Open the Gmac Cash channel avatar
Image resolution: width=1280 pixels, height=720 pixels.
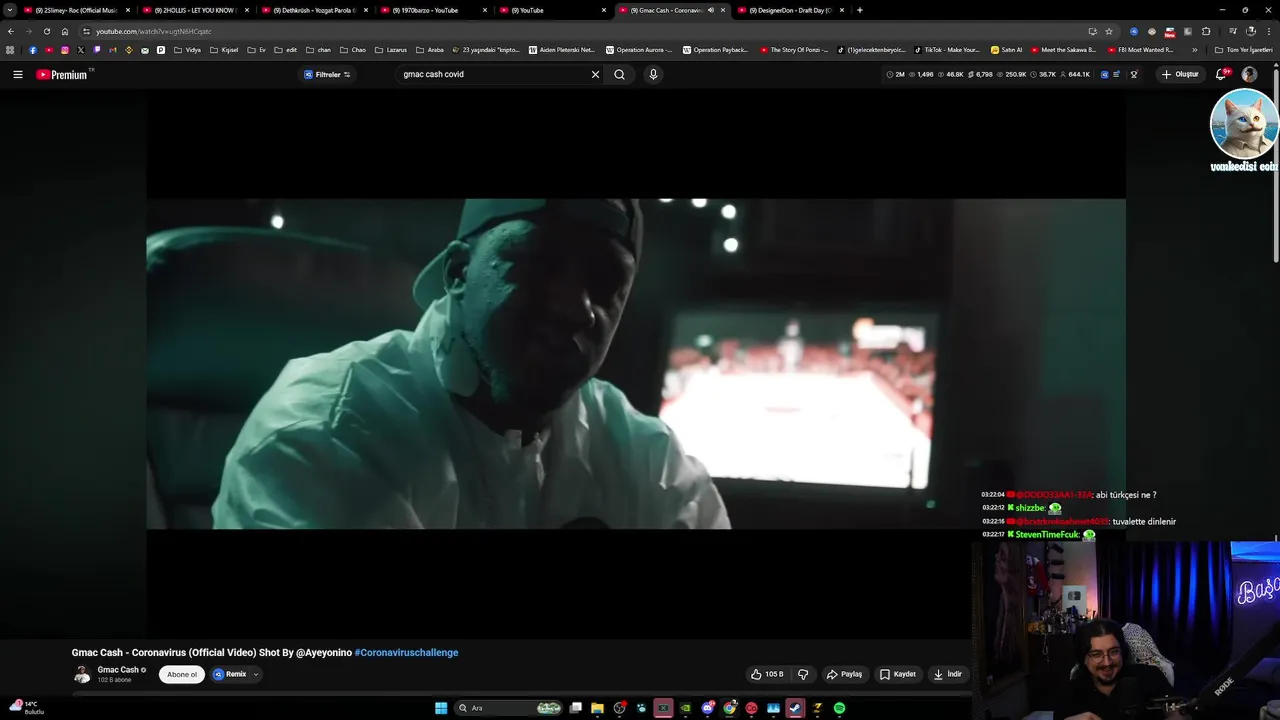point(82,674)
